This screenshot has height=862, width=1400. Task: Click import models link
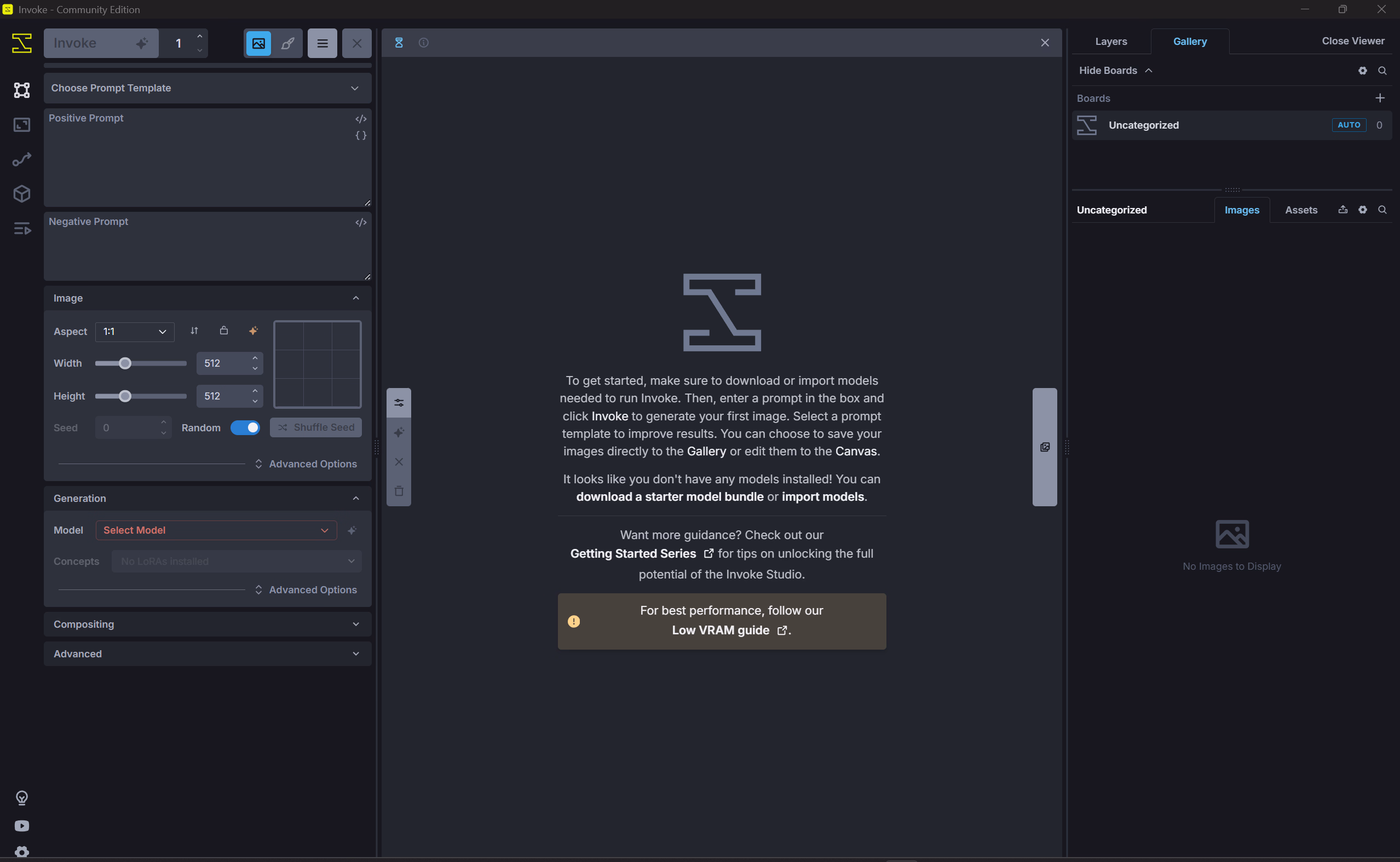823,496
